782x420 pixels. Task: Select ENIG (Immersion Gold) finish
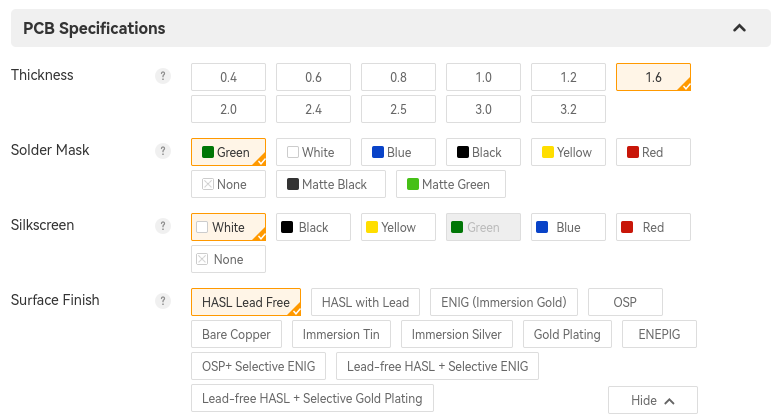coord(504,302)
